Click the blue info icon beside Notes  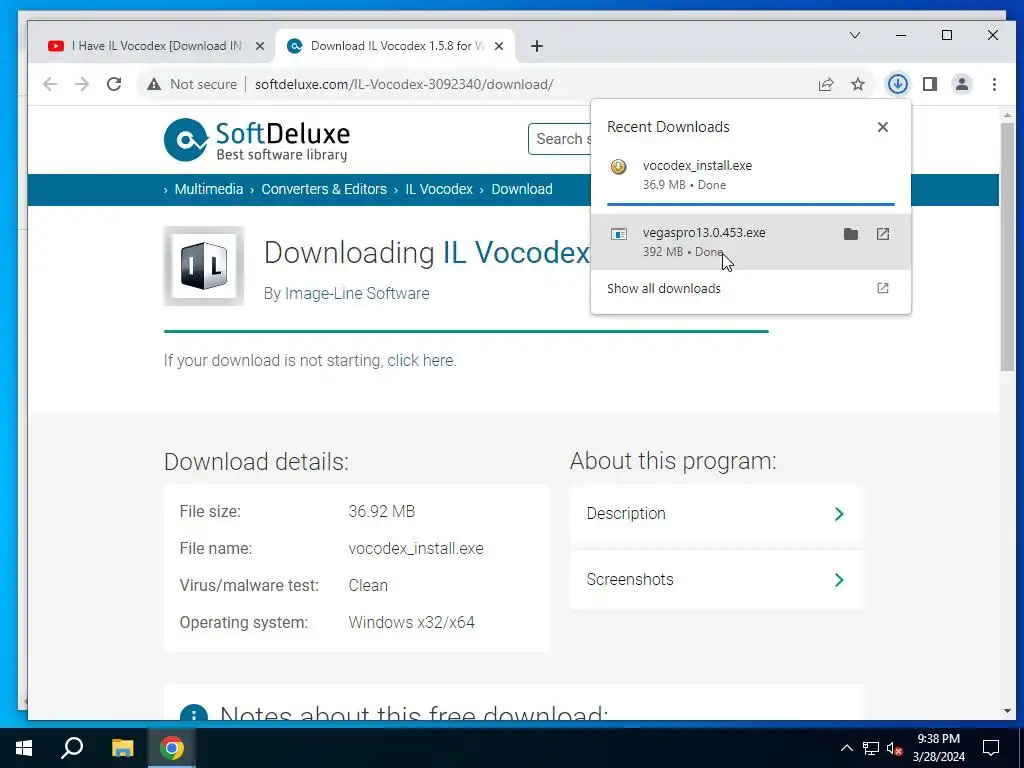(194, 714)
